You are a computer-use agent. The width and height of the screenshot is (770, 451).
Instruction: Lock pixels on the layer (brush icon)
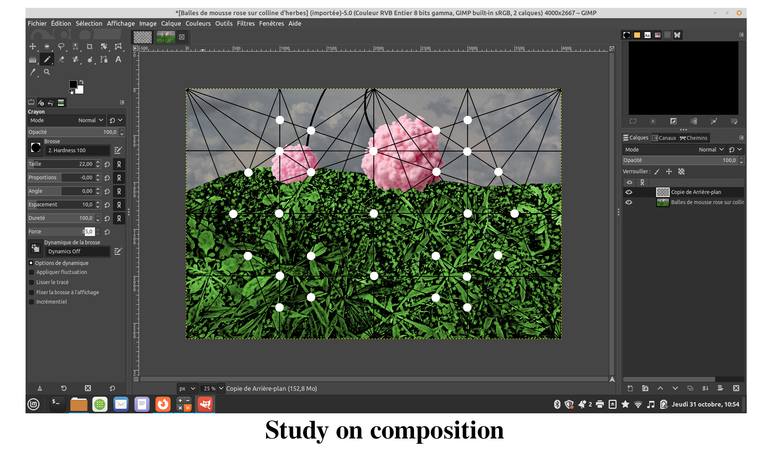657,171
